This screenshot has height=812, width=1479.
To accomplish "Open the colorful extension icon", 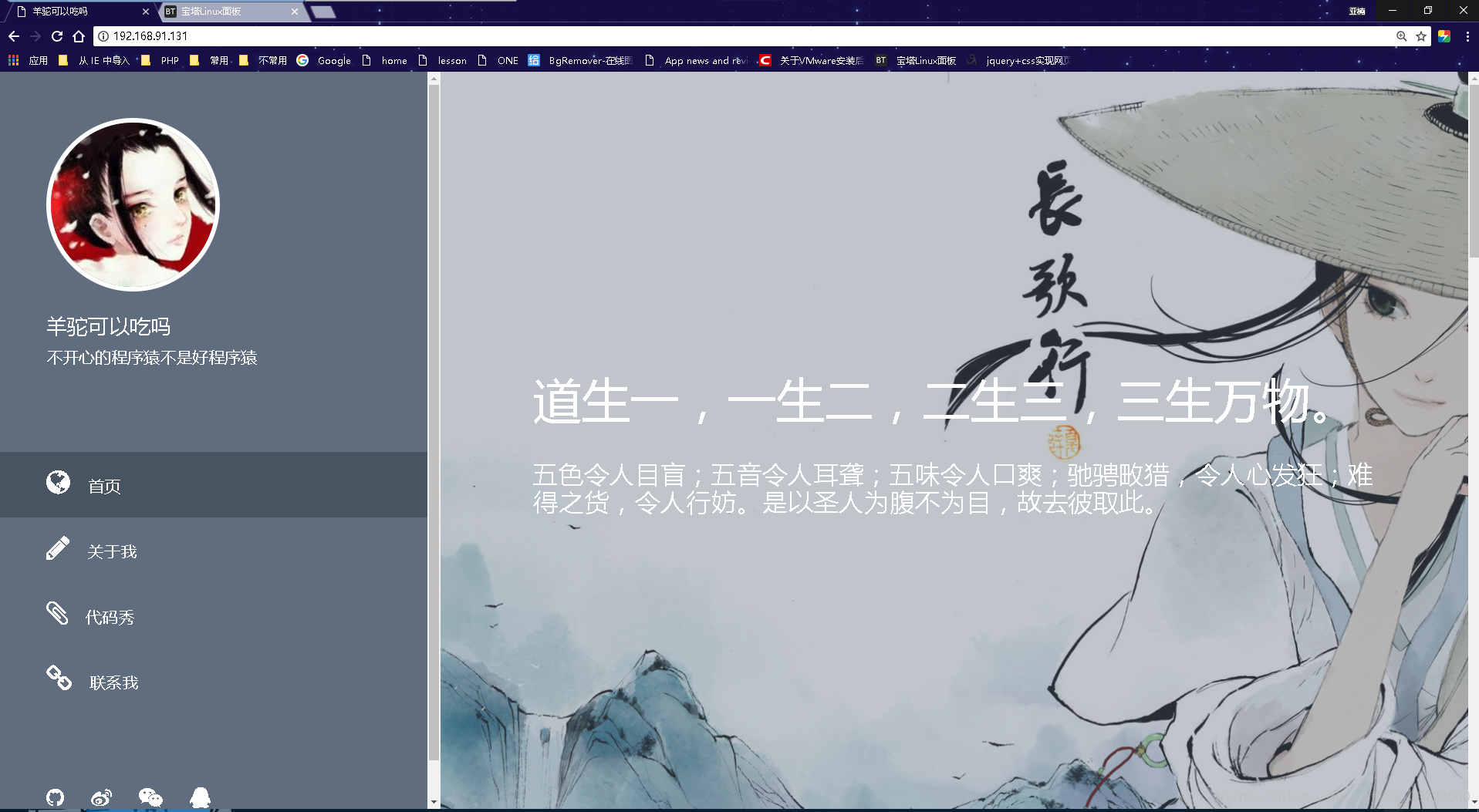I will (x=1444, y=36).
